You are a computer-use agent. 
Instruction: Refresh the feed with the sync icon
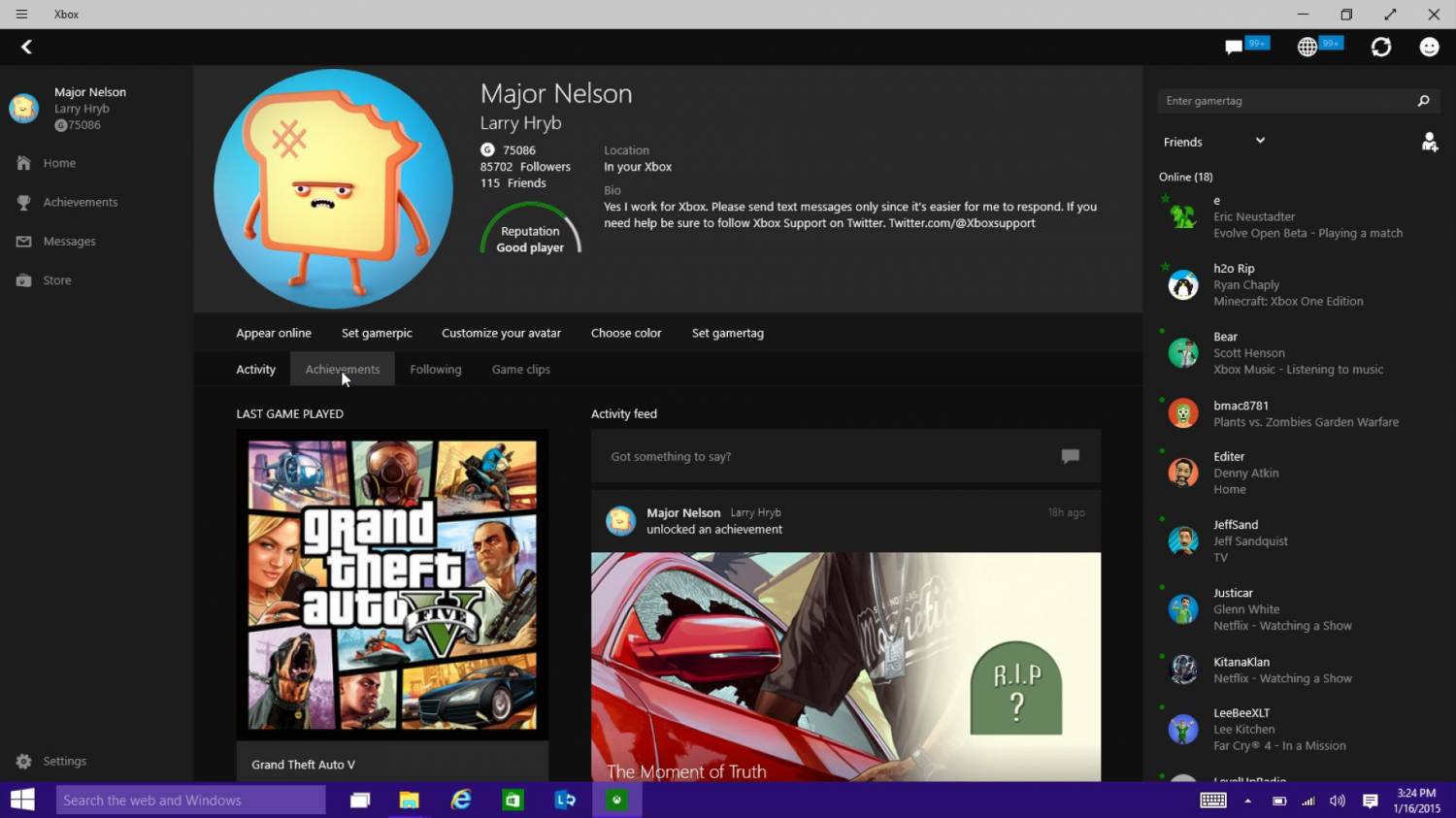(1380, 46)
